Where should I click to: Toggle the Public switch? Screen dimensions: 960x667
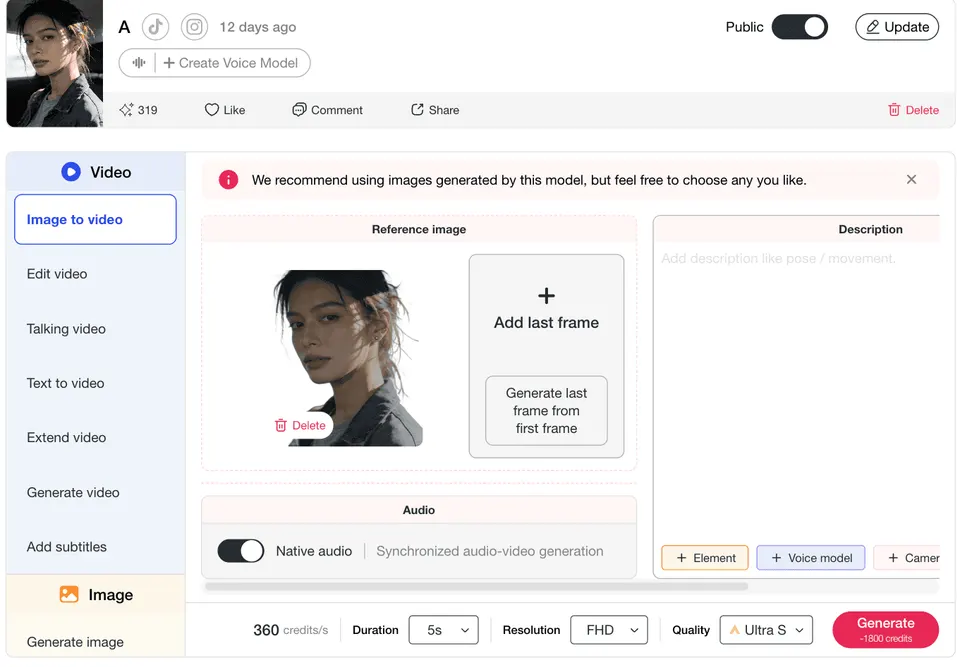click(x=800, y=27)
